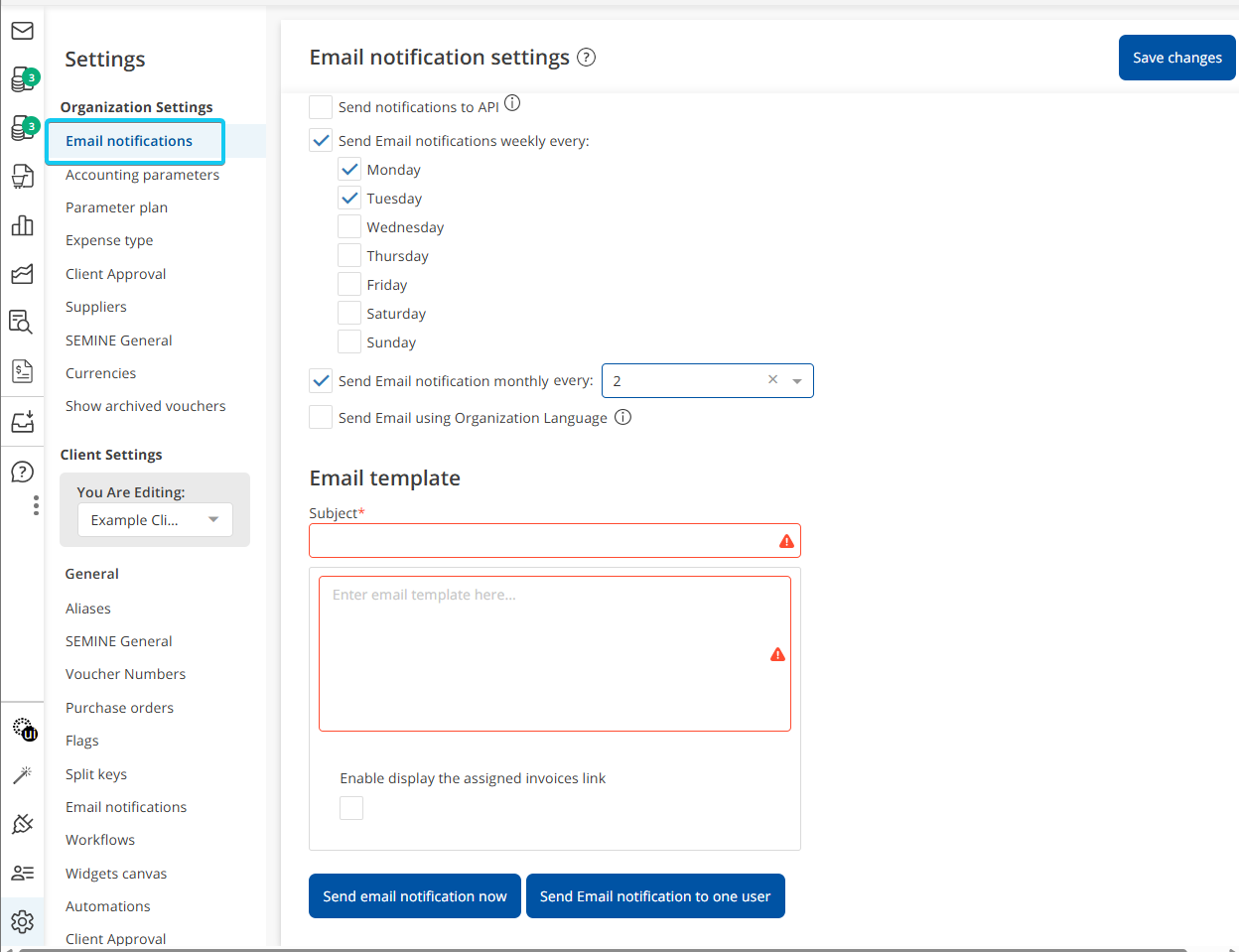Open the plug integrations icon
This screenshot has height=952, width=1239.
pos(22,823)
